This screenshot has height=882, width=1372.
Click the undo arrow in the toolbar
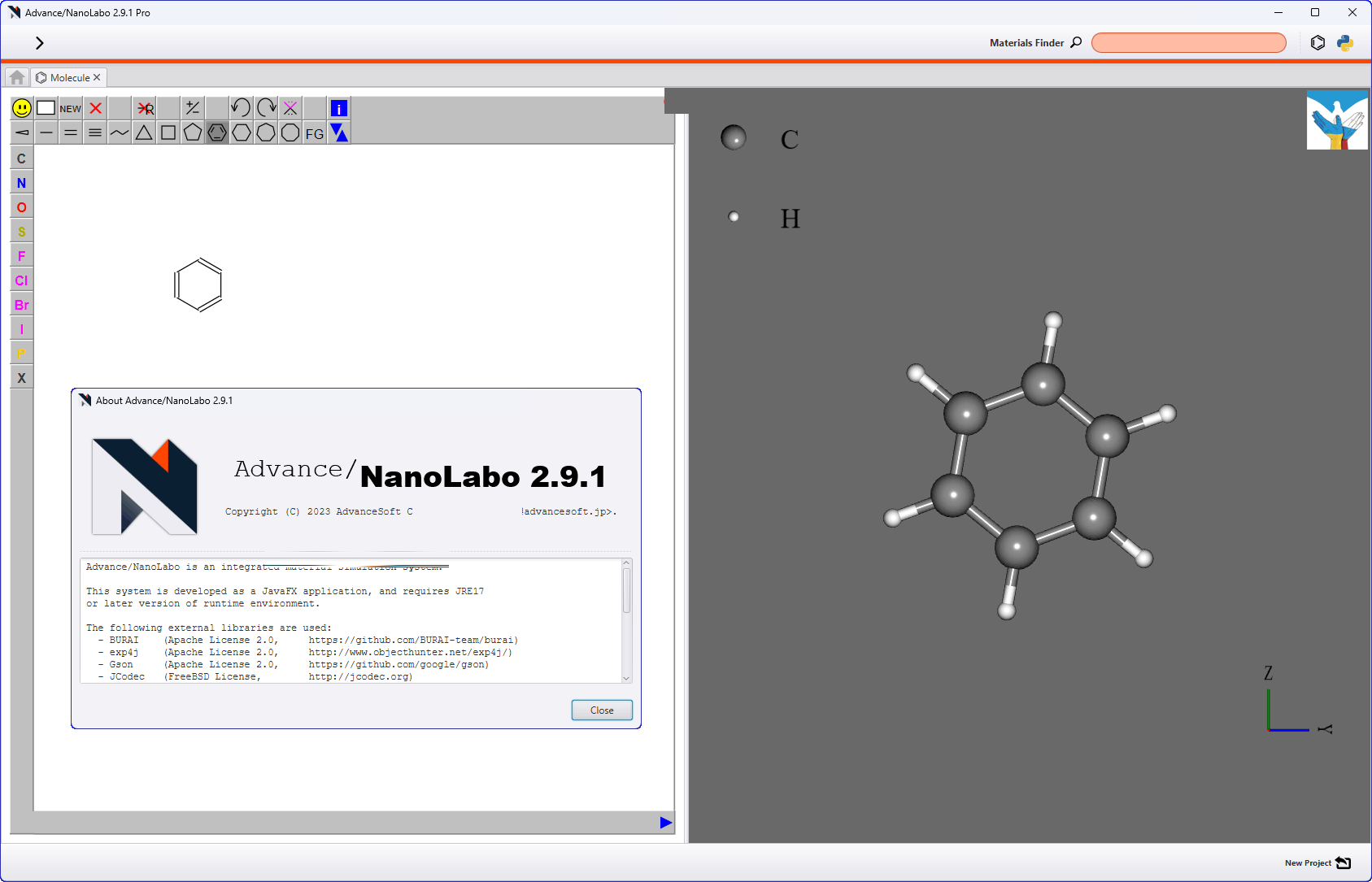tap(241, 107)
